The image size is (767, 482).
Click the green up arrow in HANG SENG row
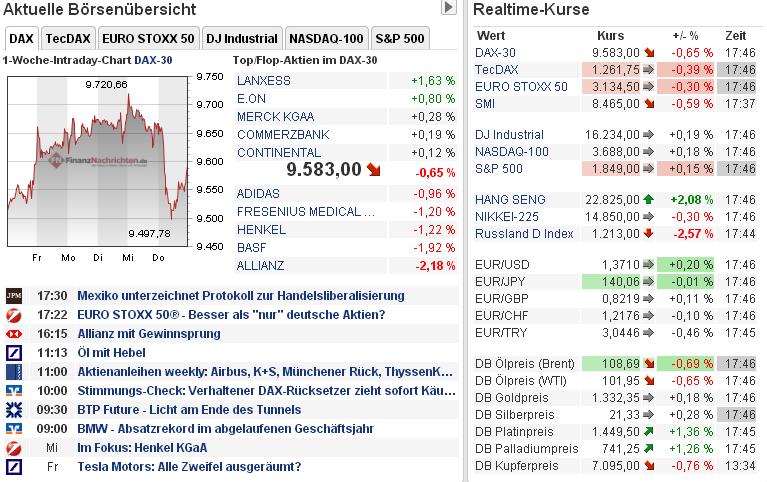(648, 199)
